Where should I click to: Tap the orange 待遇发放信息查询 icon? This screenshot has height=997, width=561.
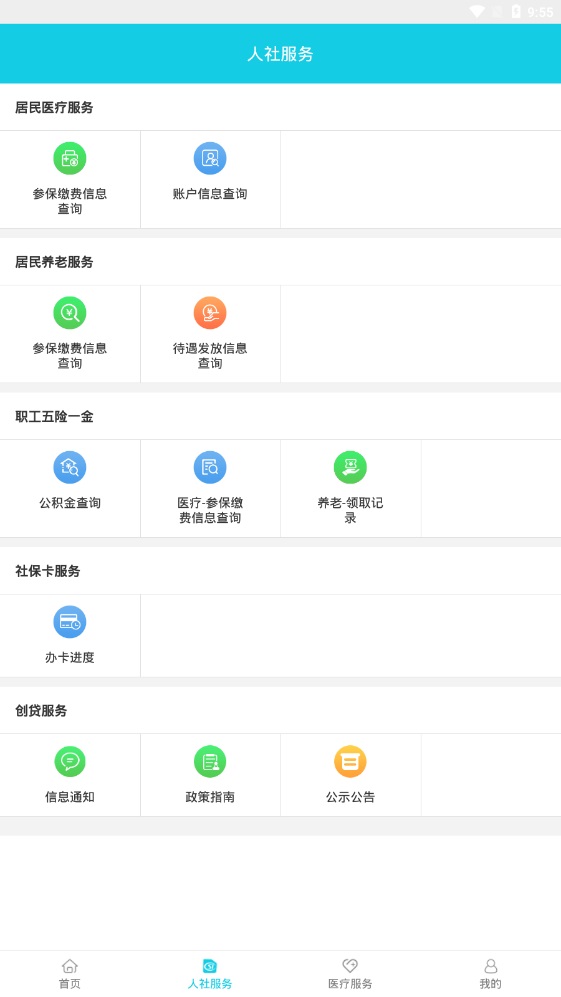[x=210, y=313]
